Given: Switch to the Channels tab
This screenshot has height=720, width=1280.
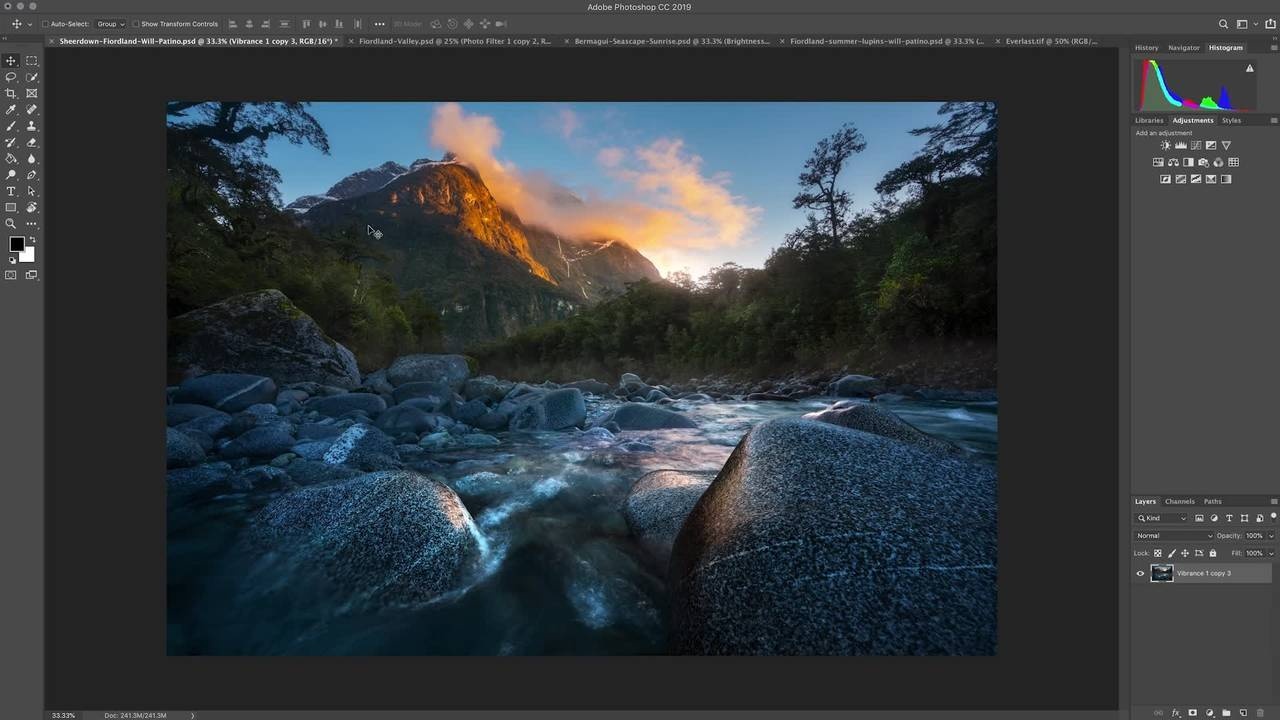Looking at the screenshot, I should pyautogui.click(x=1179, y=501).
